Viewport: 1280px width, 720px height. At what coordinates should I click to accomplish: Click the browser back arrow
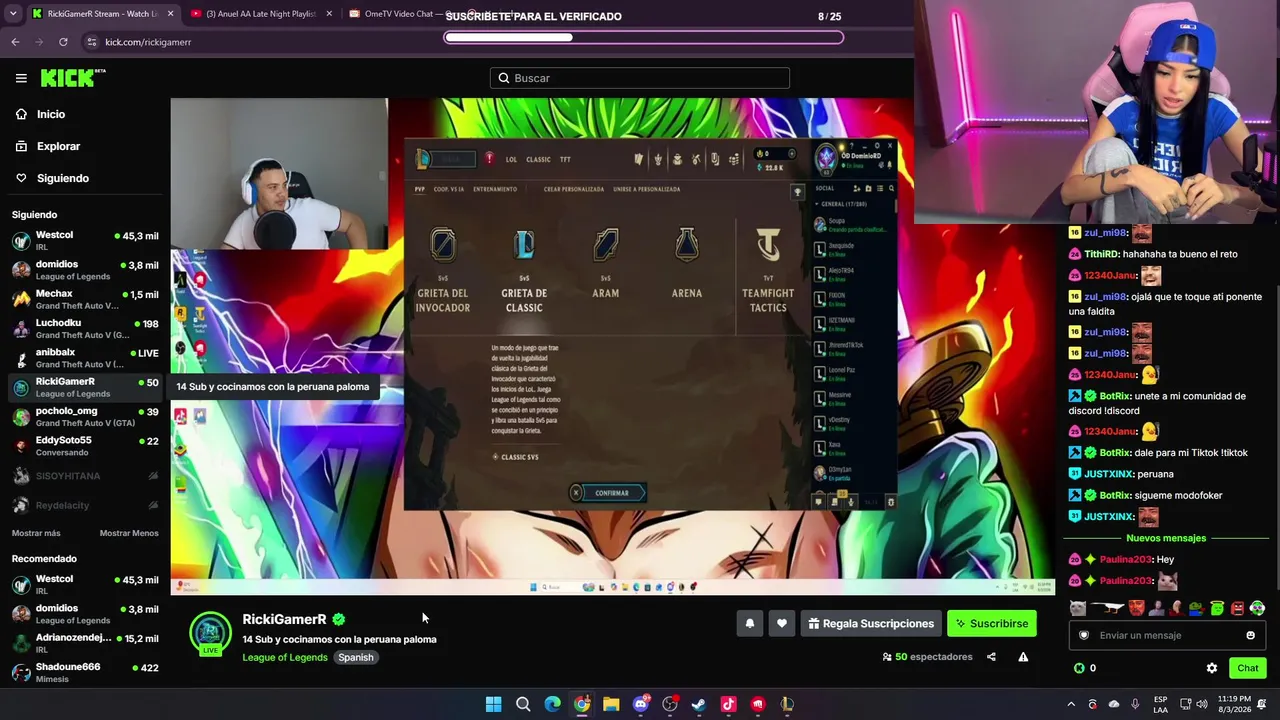coord(15,42)
